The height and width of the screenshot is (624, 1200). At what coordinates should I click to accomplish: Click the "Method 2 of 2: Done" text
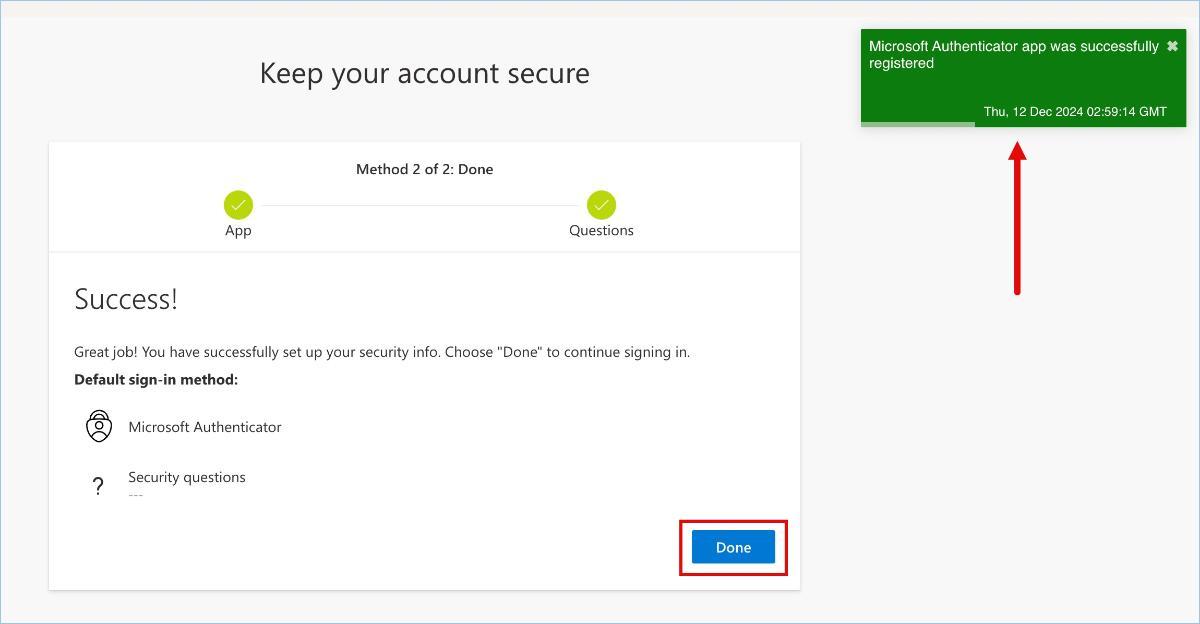[424, 169]
